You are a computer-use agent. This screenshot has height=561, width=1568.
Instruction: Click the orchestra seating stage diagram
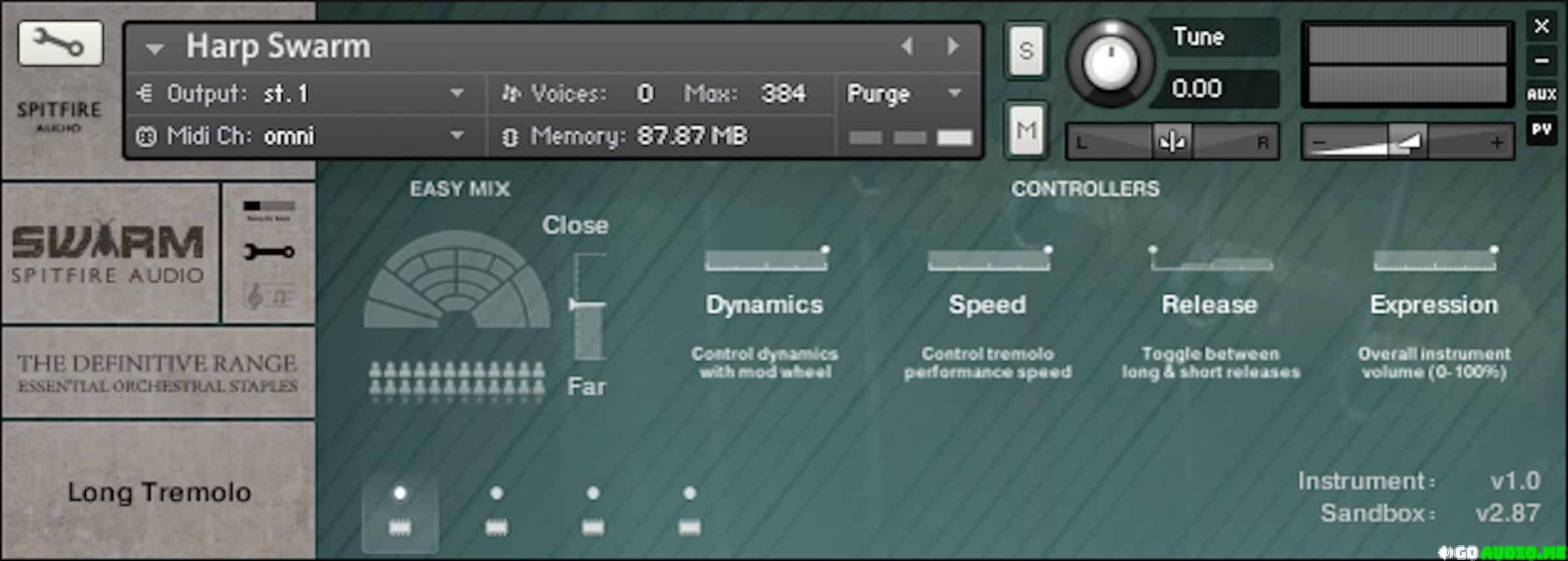(457, 279)
